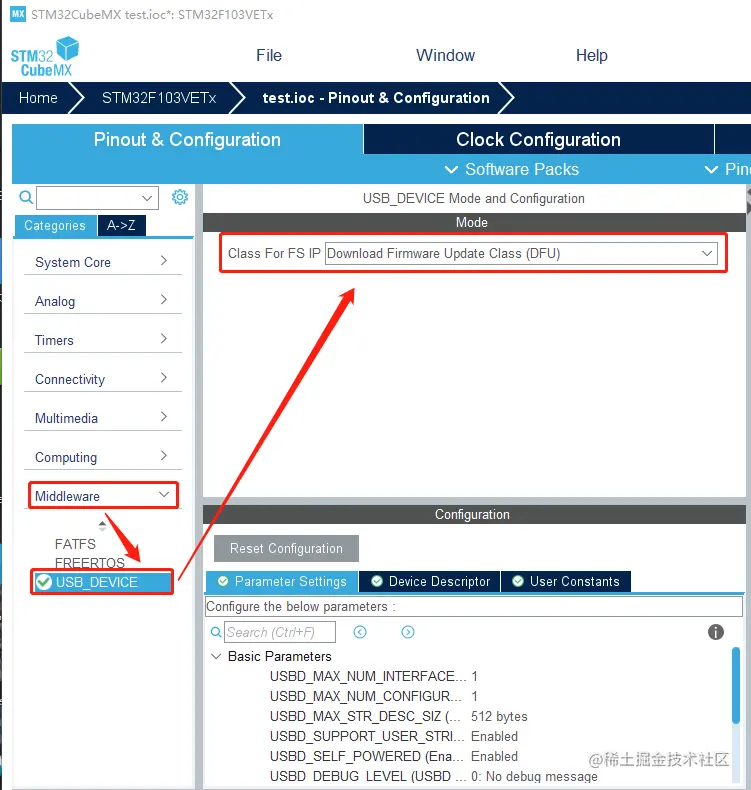Click the Configuration section header
Screen dimensions: 751x790
(474, 514)
